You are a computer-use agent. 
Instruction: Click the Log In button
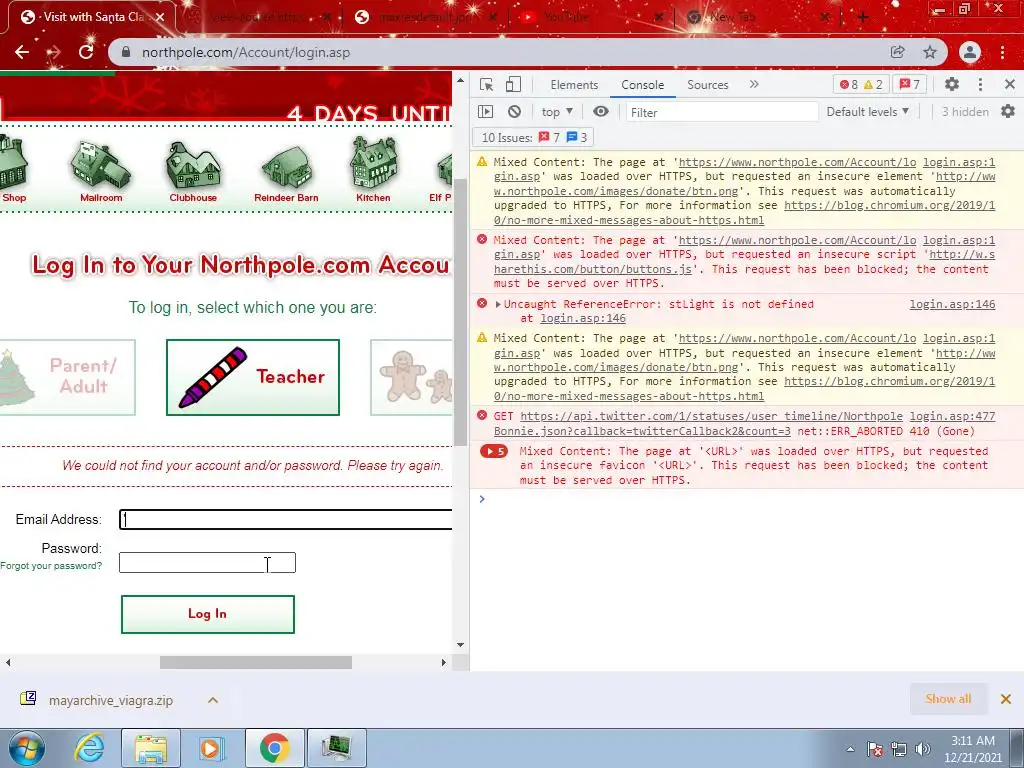(x=208, y=614)
